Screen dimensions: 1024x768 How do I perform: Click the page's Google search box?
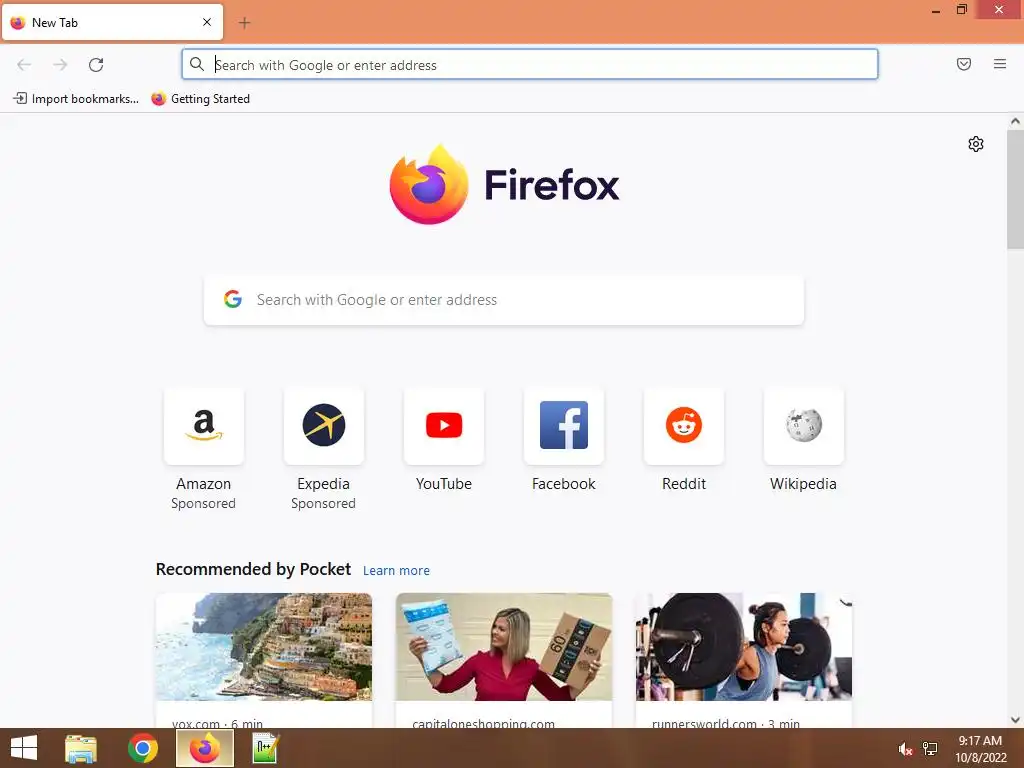pyautogui.click(x=504, y=300)
